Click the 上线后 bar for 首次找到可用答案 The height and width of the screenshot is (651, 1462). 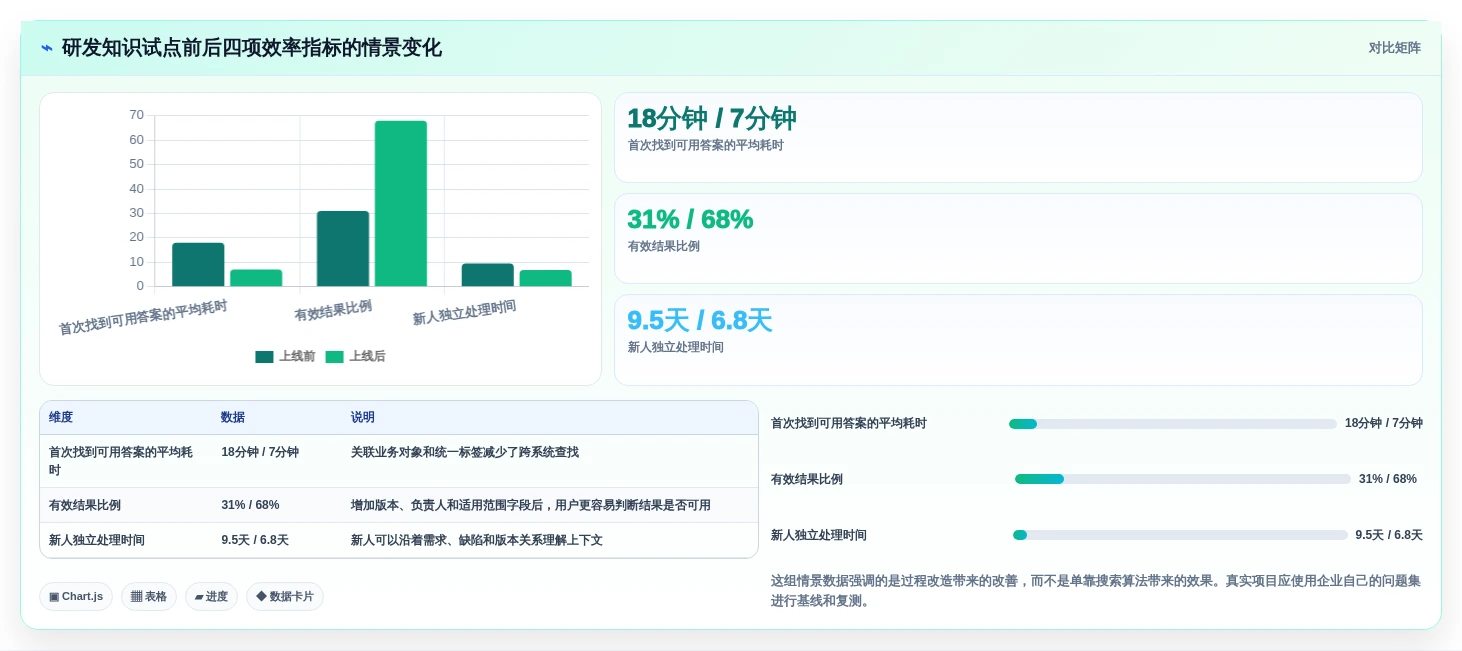[256, 278]
